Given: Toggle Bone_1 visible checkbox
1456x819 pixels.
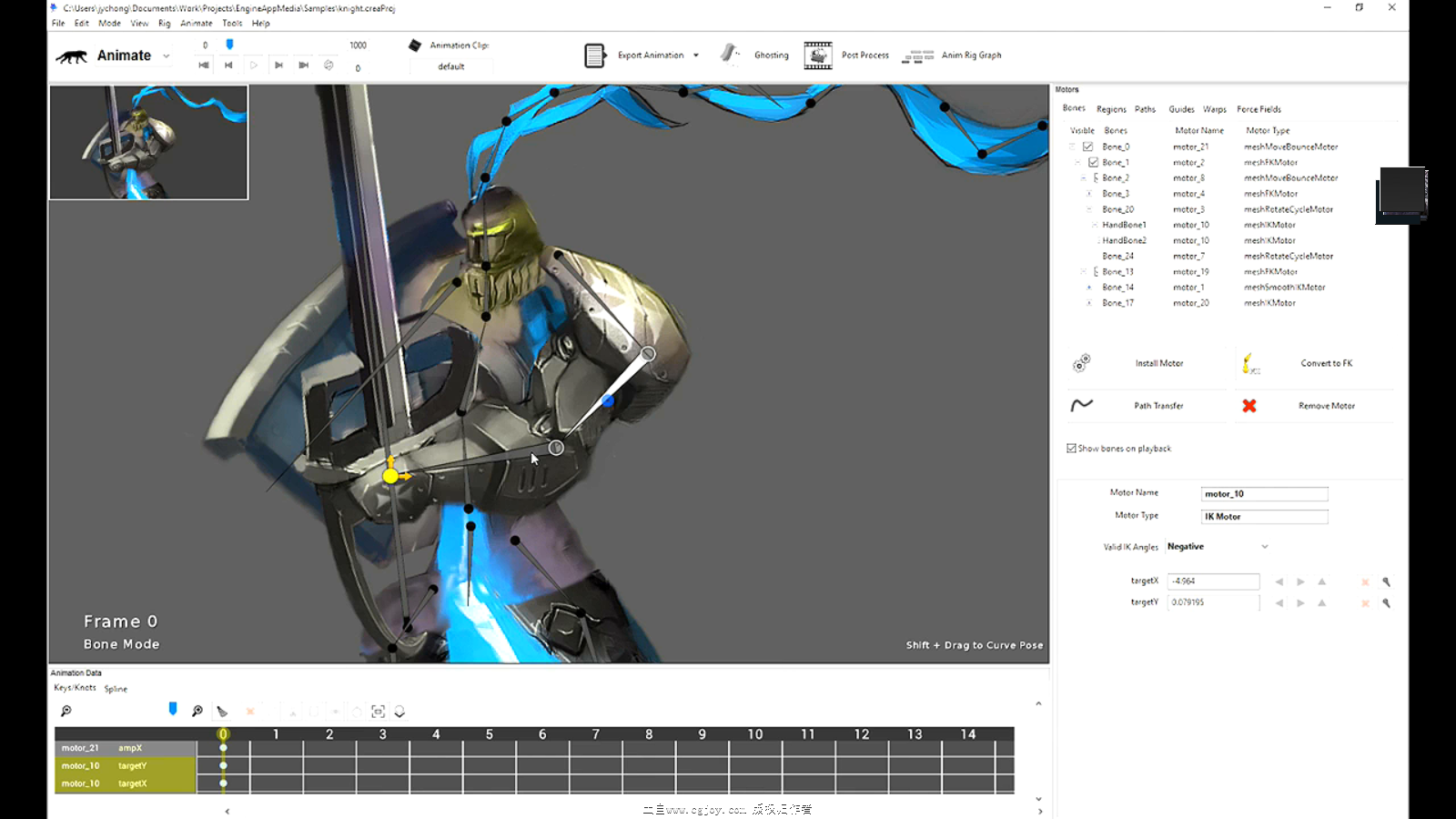Looking at the screenshot, I should pyautogui.click(x=1093, y=162).
